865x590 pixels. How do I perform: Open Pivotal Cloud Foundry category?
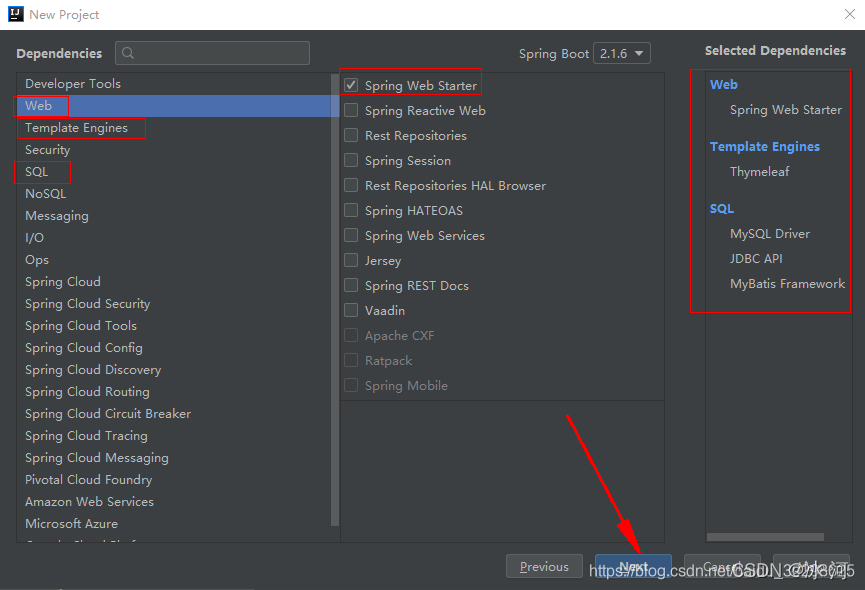(174, 480)
